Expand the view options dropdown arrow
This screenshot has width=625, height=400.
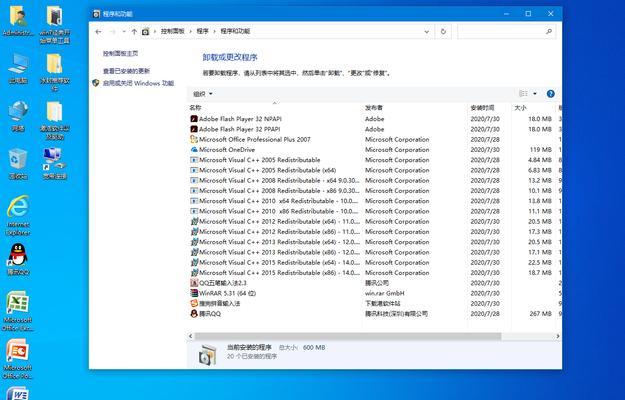pyautogui.click(x=535, y=94)
